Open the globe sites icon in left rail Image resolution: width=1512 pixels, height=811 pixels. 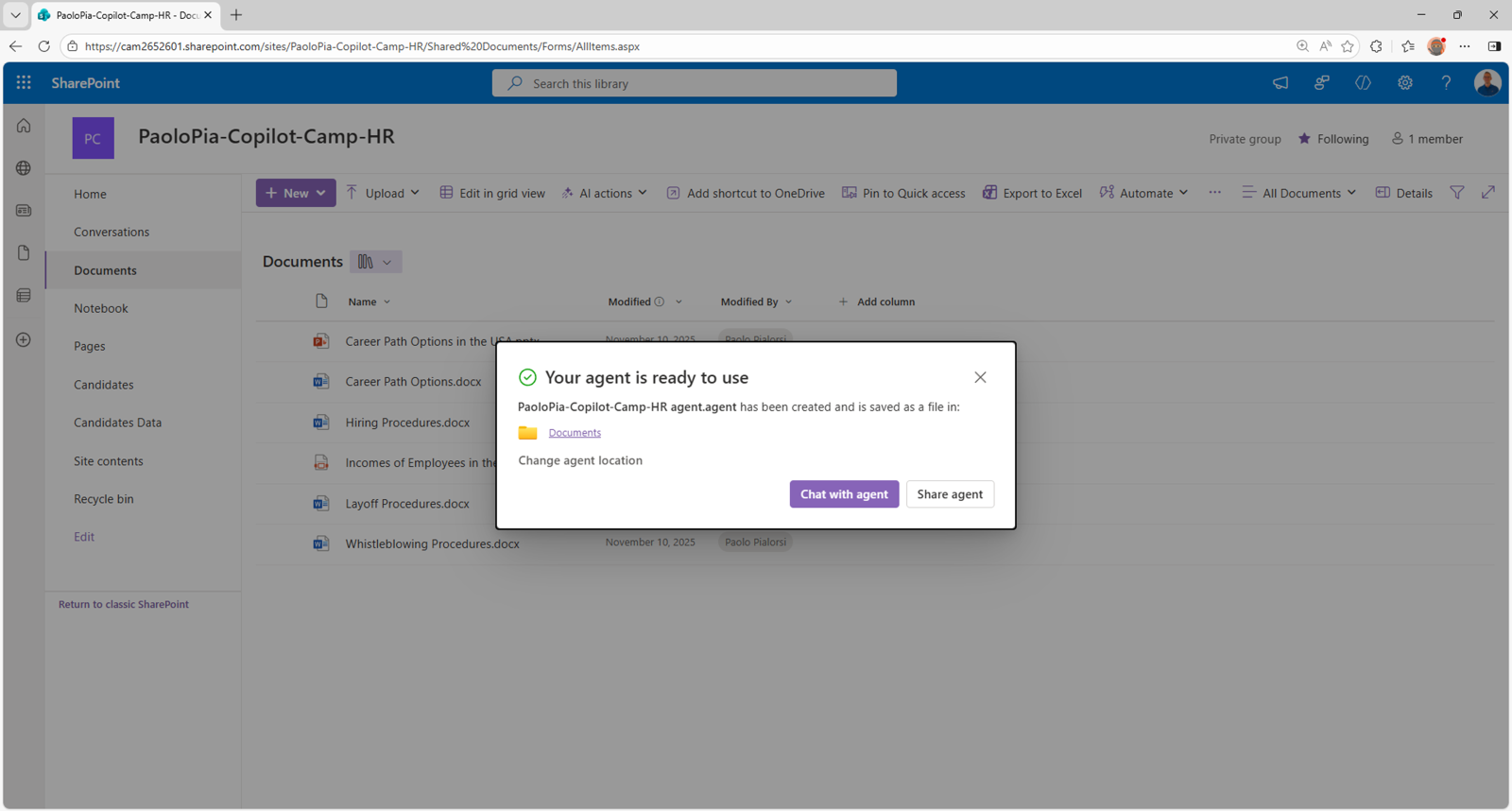coord(24,168)
